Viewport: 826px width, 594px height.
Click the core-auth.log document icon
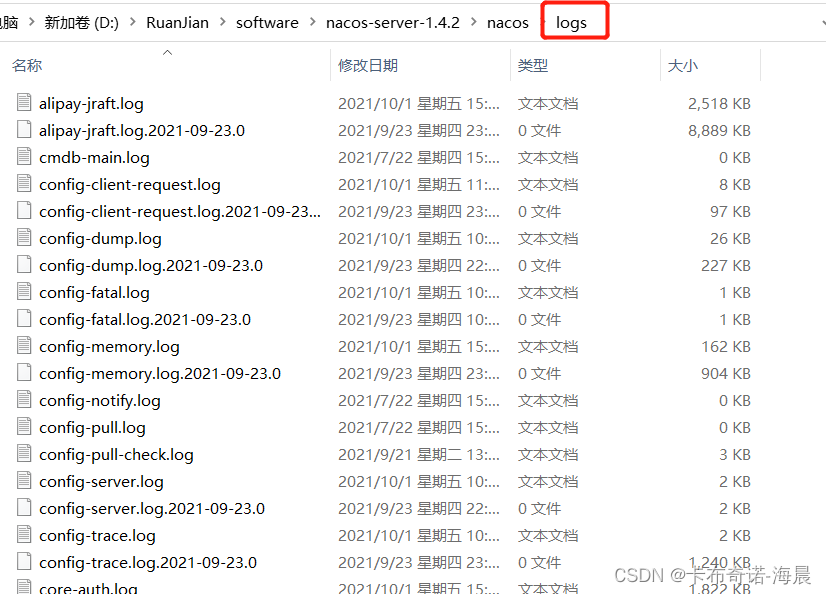coord(22,588)
